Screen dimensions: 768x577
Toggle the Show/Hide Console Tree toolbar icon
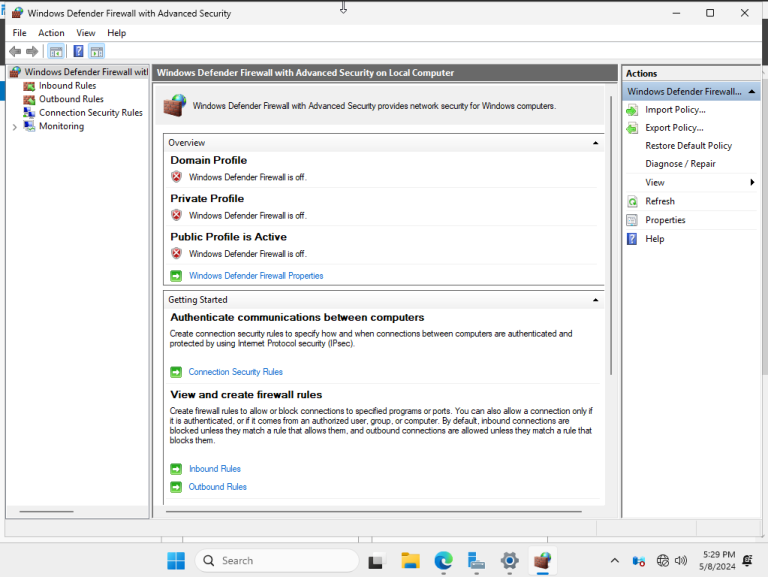(x=56, y=51)
